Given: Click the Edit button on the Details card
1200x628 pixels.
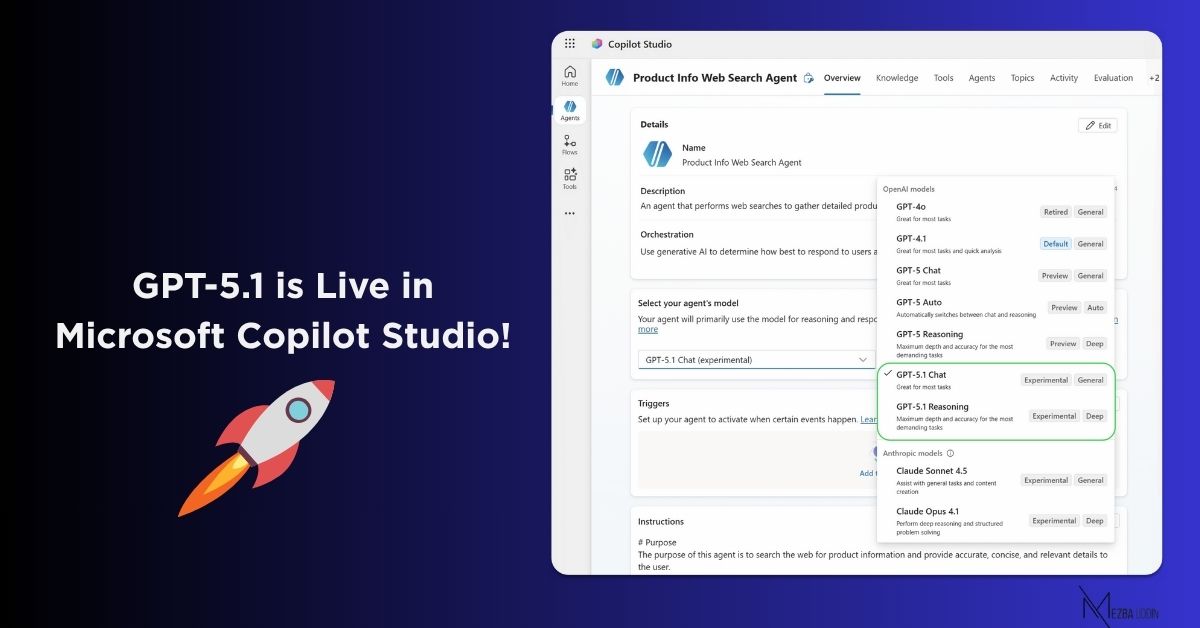Looking at the screenshot, I should click(1097, 125).
